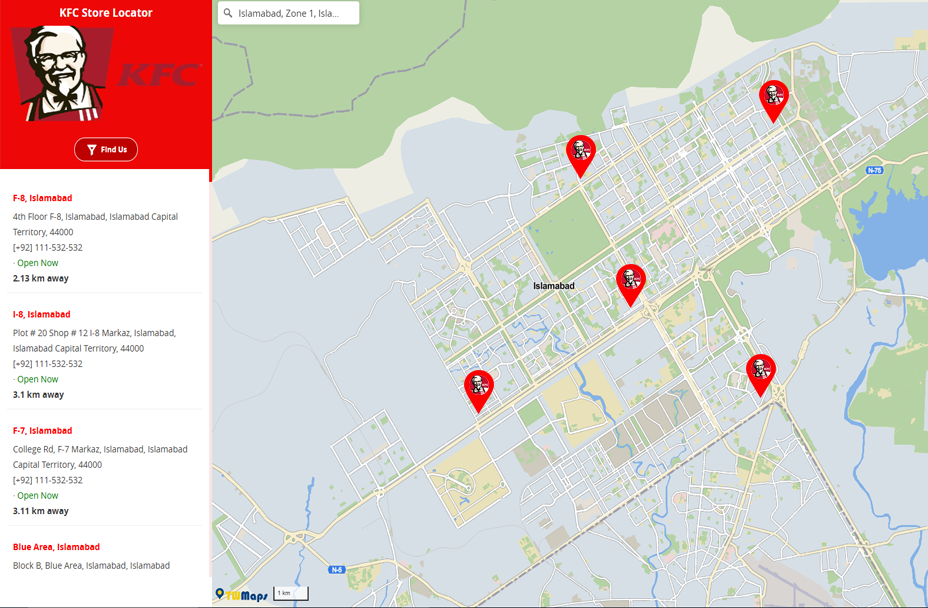
Task: Select the KFC pin beside the Islamabad label
Action: (630, 282)
